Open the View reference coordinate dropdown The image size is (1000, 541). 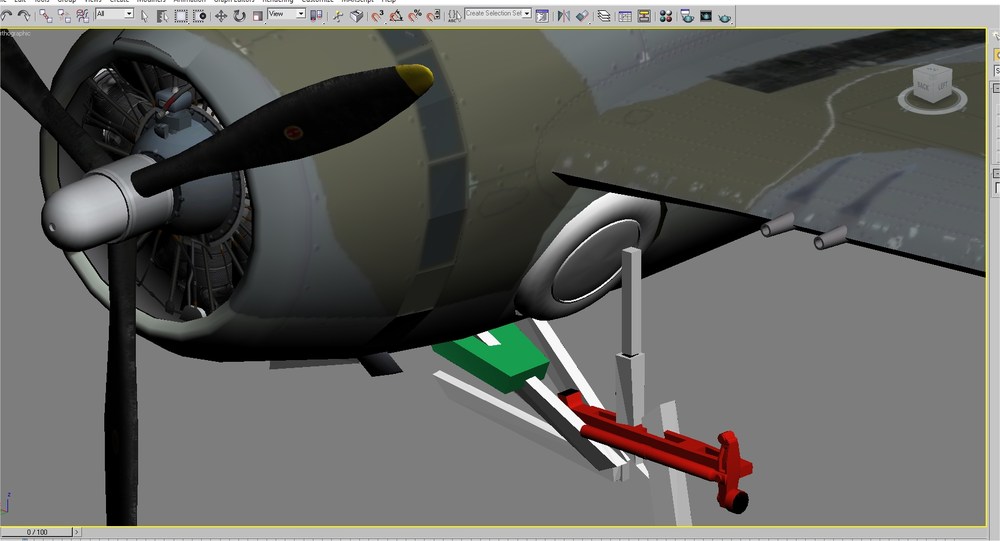point(286,14)
